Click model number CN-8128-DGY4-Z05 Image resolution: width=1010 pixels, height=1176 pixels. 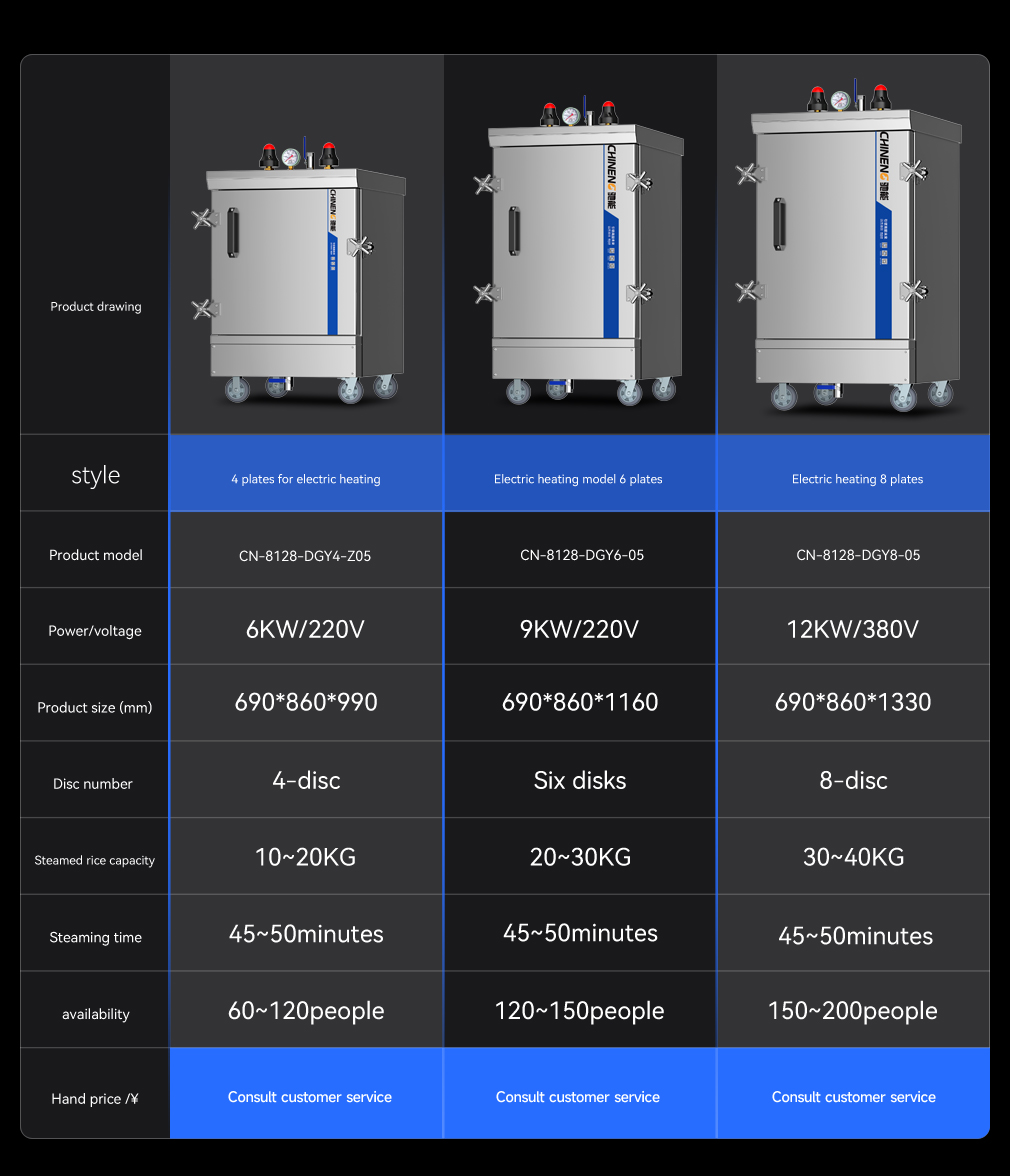305,556
